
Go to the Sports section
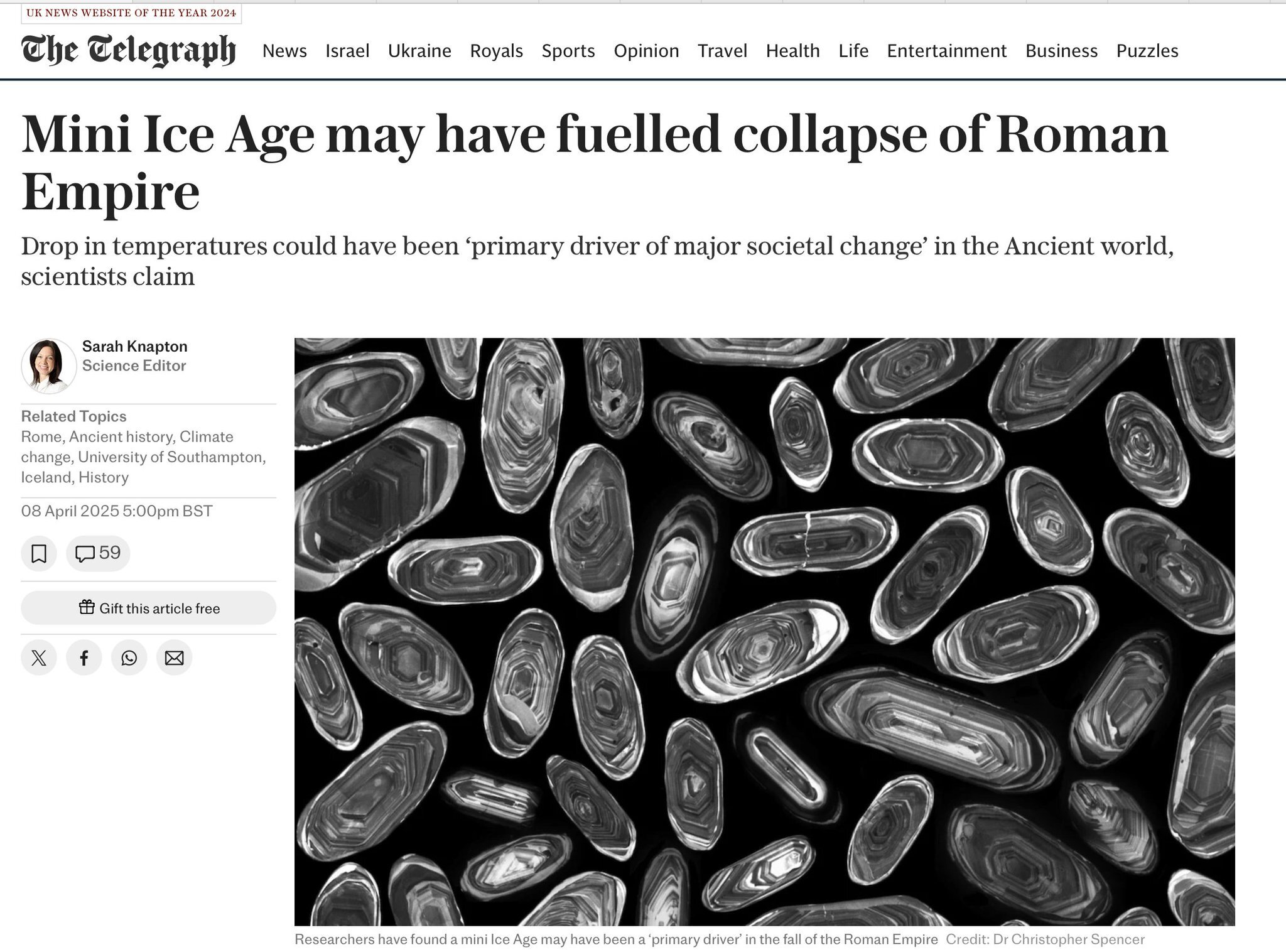(568, 51)
